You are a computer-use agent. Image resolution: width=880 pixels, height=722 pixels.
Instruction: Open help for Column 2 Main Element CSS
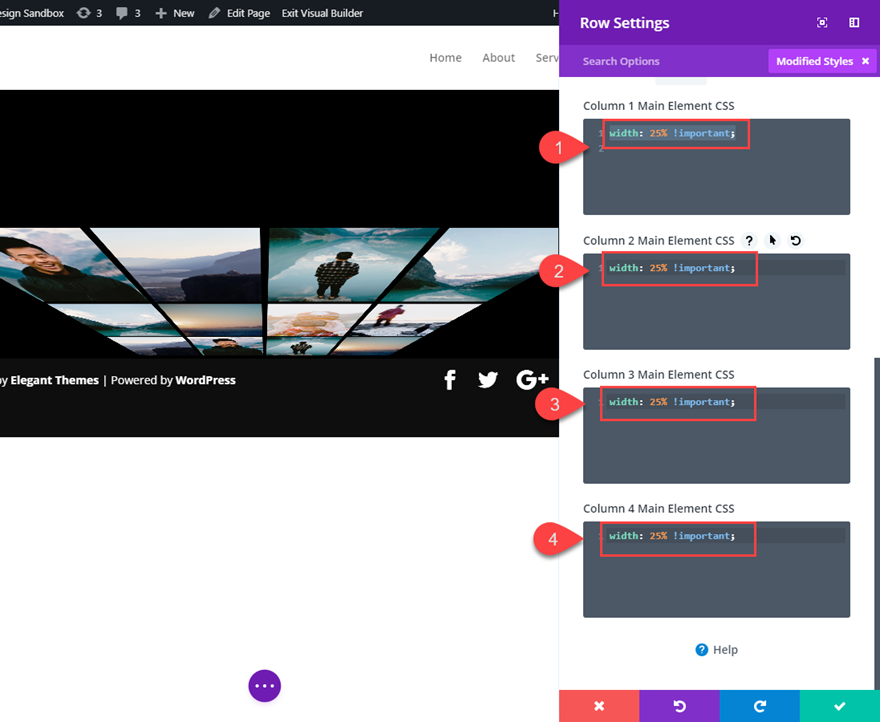(x=749, y=240)
